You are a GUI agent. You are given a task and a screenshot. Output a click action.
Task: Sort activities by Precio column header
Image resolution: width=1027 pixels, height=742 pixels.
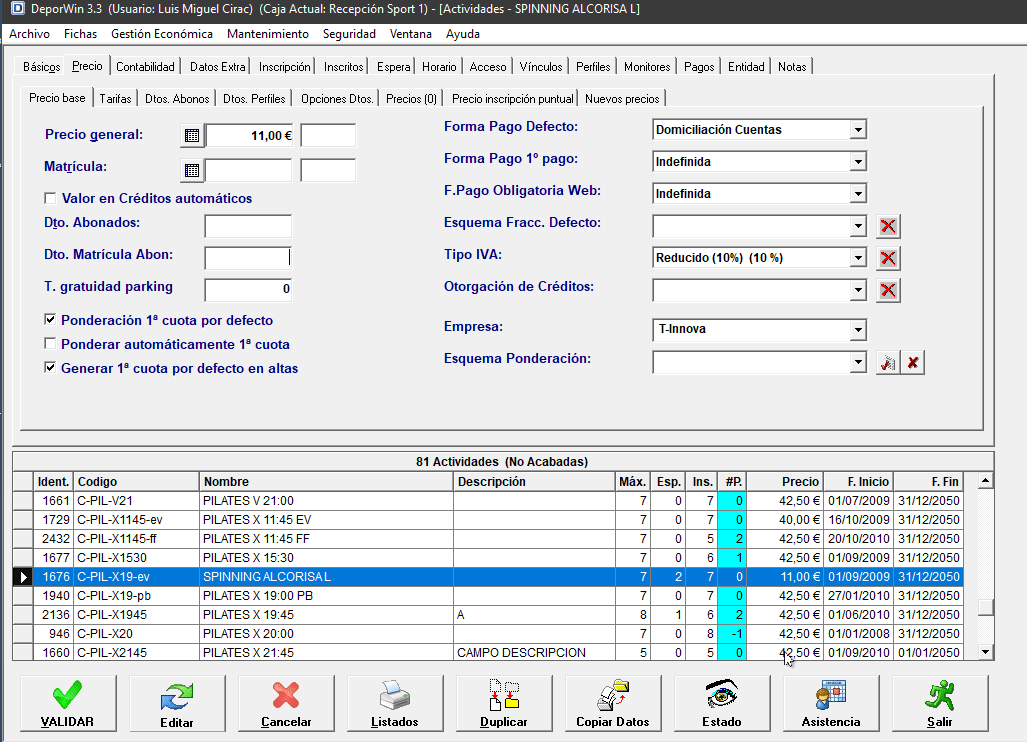[785, 481]
